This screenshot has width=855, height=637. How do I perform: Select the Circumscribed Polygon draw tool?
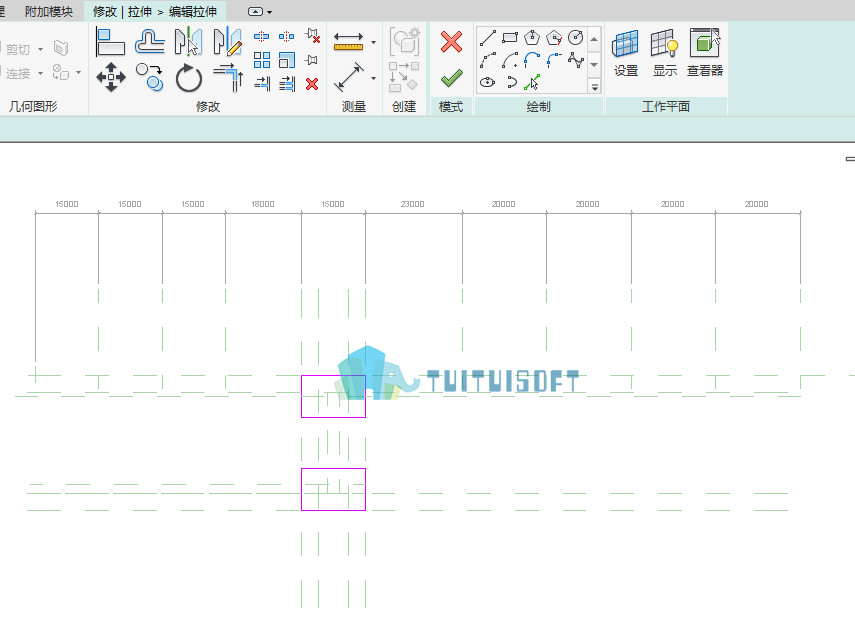click(x=554, y=38)
